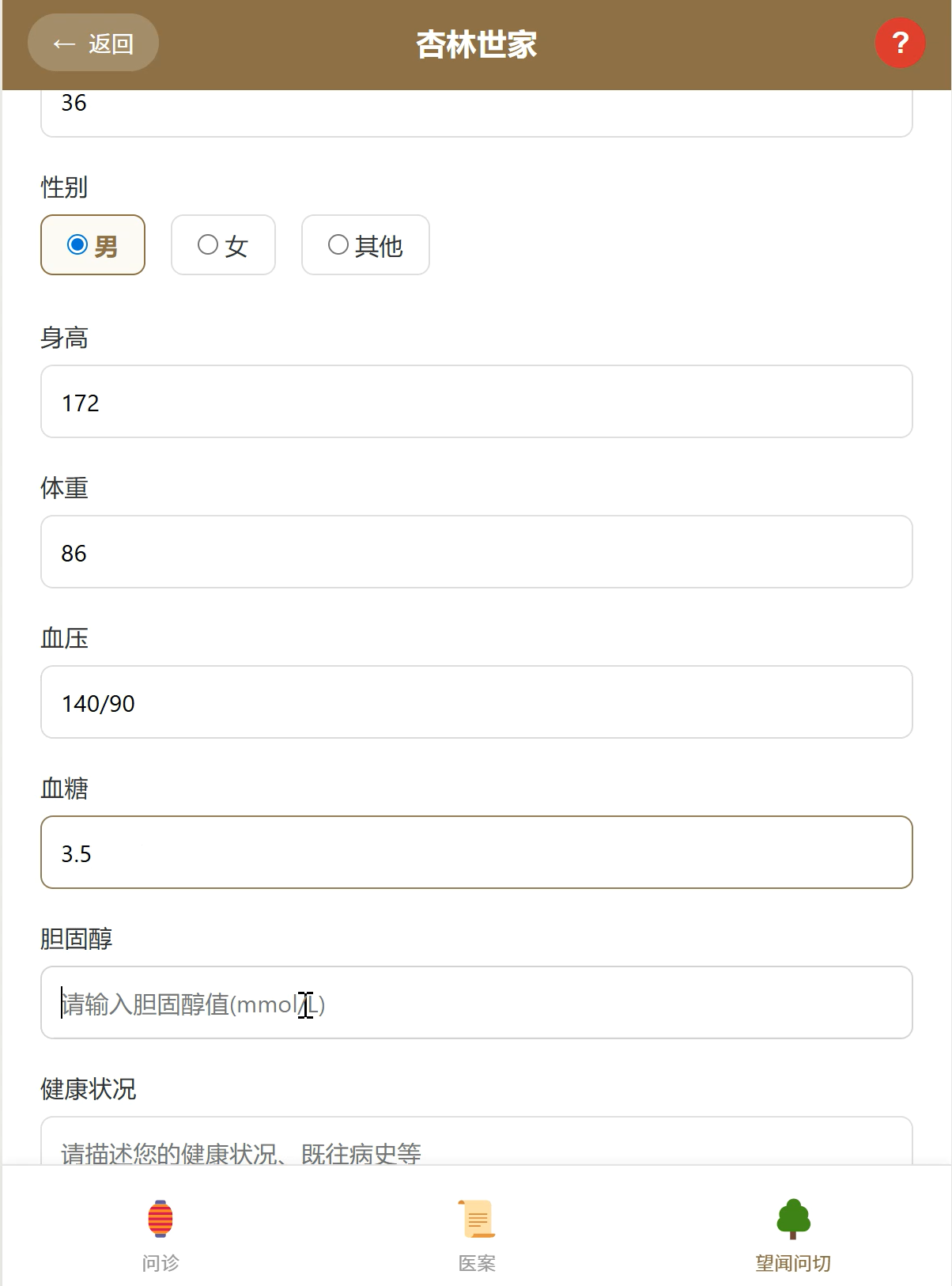Open the 医案 tab label
Screen dimensions: 952x1286
click(x=477, y=1263)
